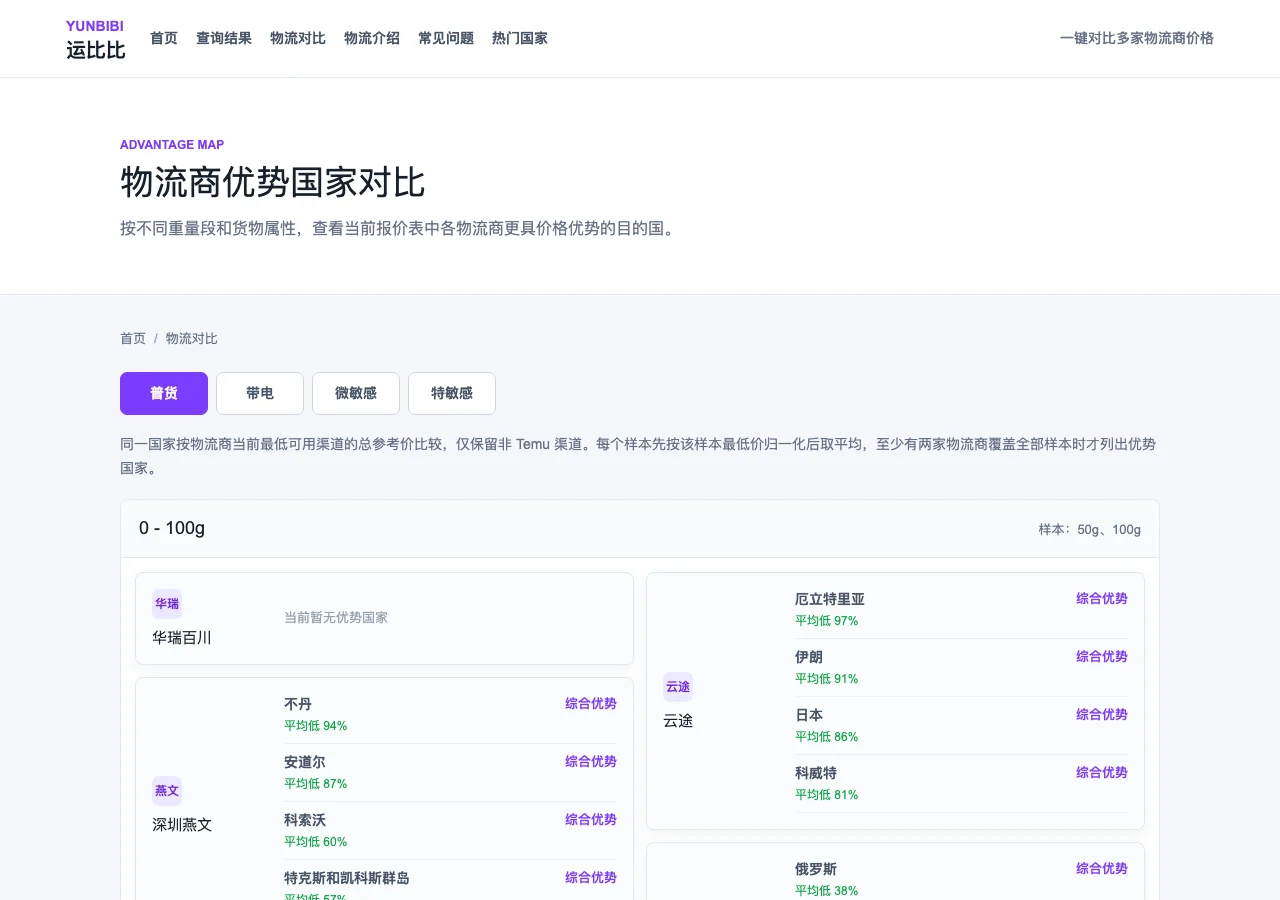Click 平均低 94% under 不丹
Image resolution: width=1280 pixels, height=900 pixels.
(x=316, y=726)
